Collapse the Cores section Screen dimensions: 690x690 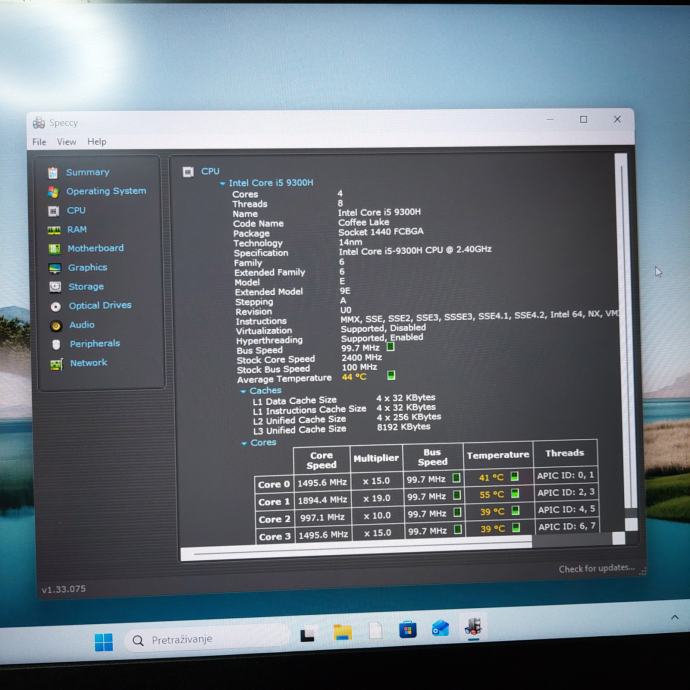click(244, 443)
